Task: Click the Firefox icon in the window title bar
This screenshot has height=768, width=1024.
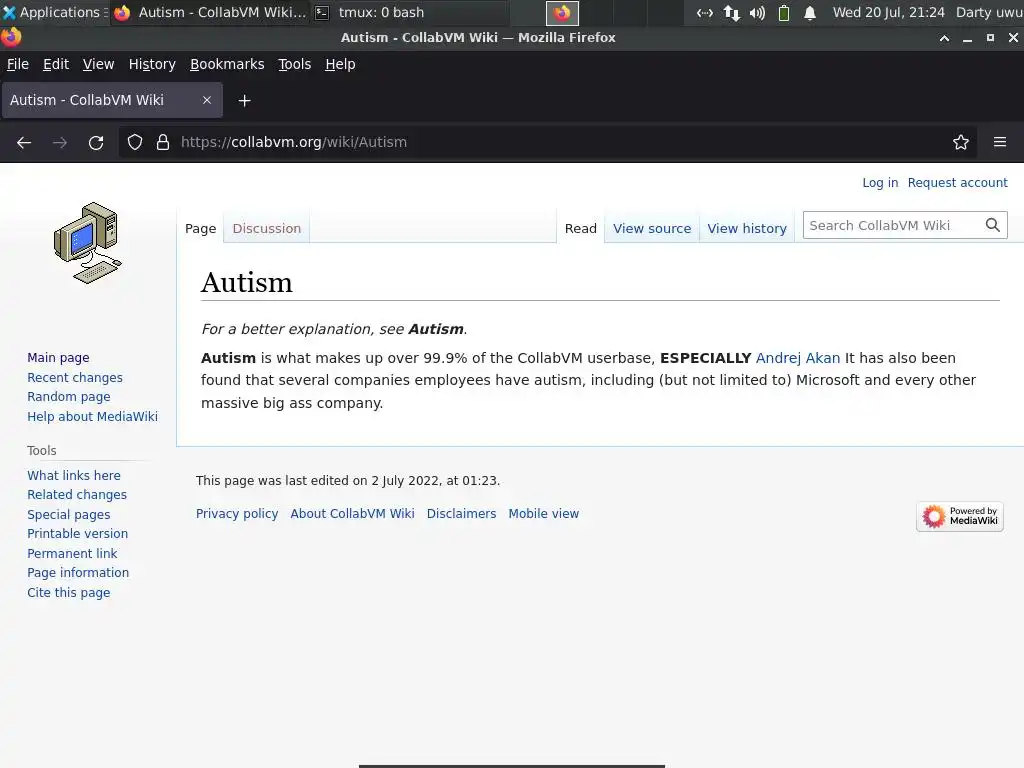Action: [11, 37]
